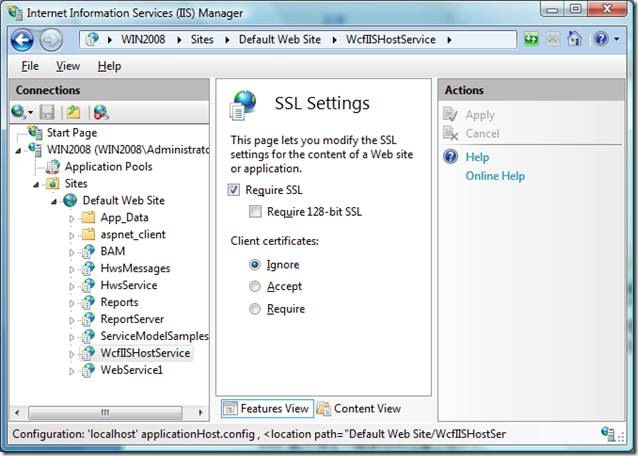Open the File menu
638x456 pixels.
(30, 66)
